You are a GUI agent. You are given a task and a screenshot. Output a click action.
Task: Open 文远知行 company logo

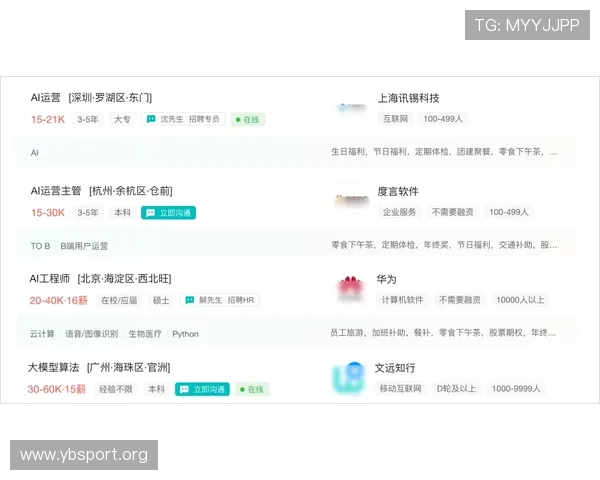pyautogui.click(x=349, y=378)
